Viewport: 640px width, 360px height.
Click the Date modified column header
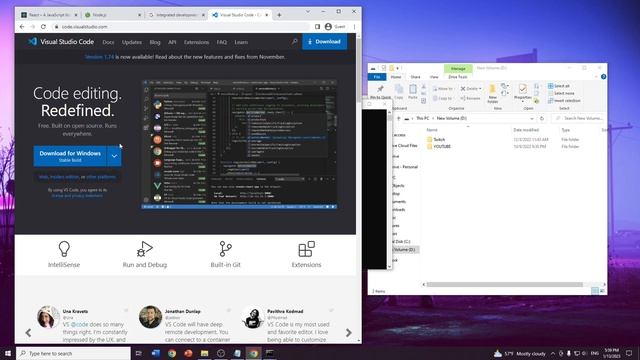click(x=526, y=130)
